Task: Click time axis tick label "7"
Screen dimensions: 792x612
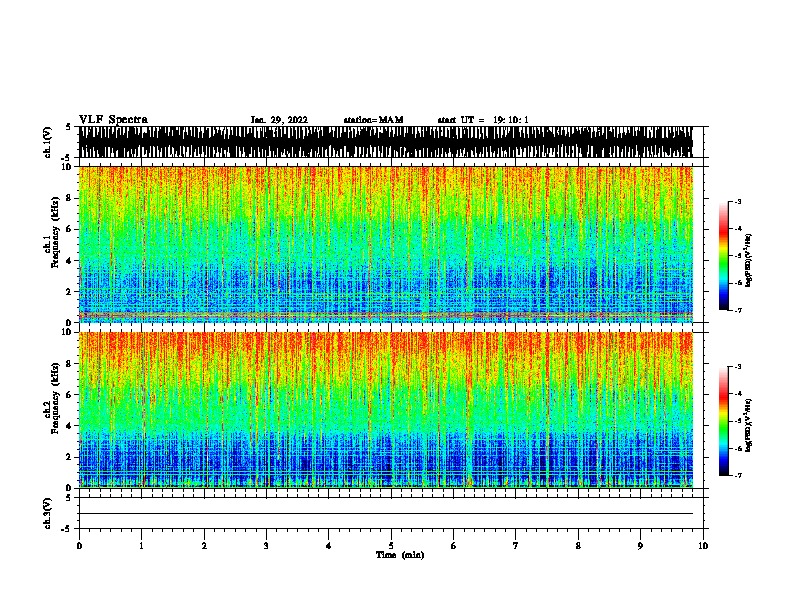Action: [x=516, y=546]
